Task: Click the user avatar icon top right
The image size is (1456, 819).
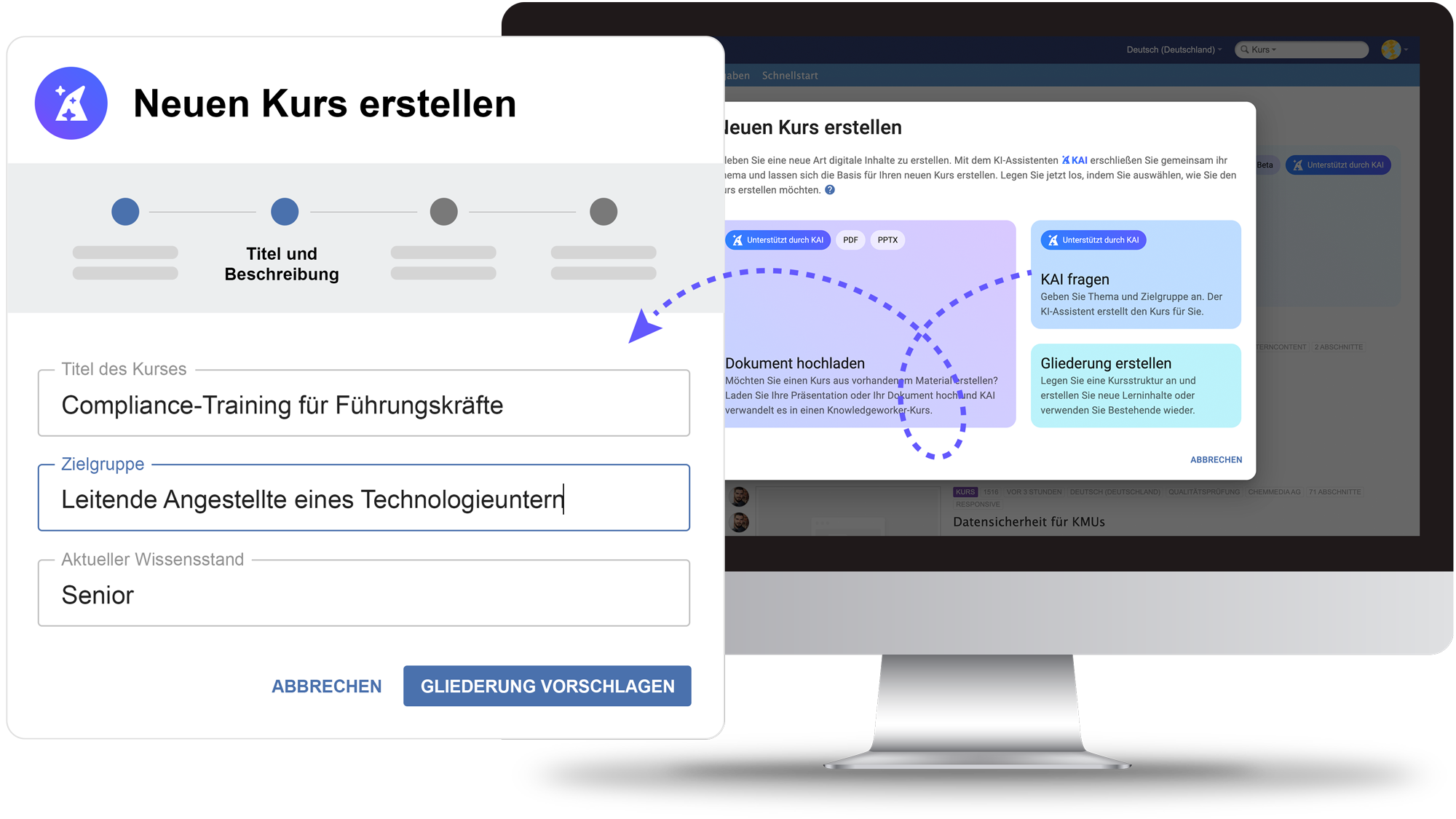Action: (x=1391, y=49)
